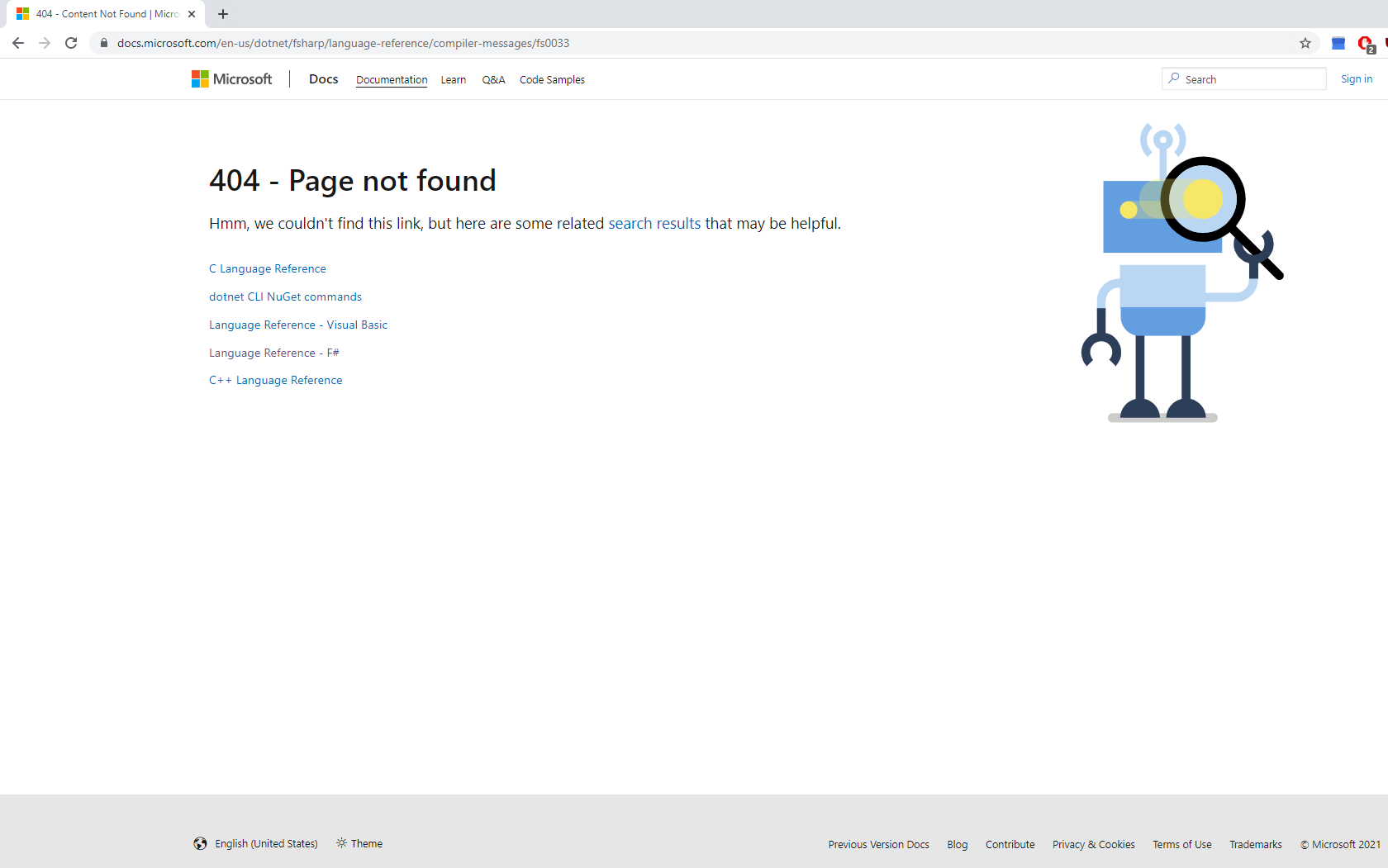Click the search results link in the message
Screen dimensions: 1388x868
tap(654, 223)
